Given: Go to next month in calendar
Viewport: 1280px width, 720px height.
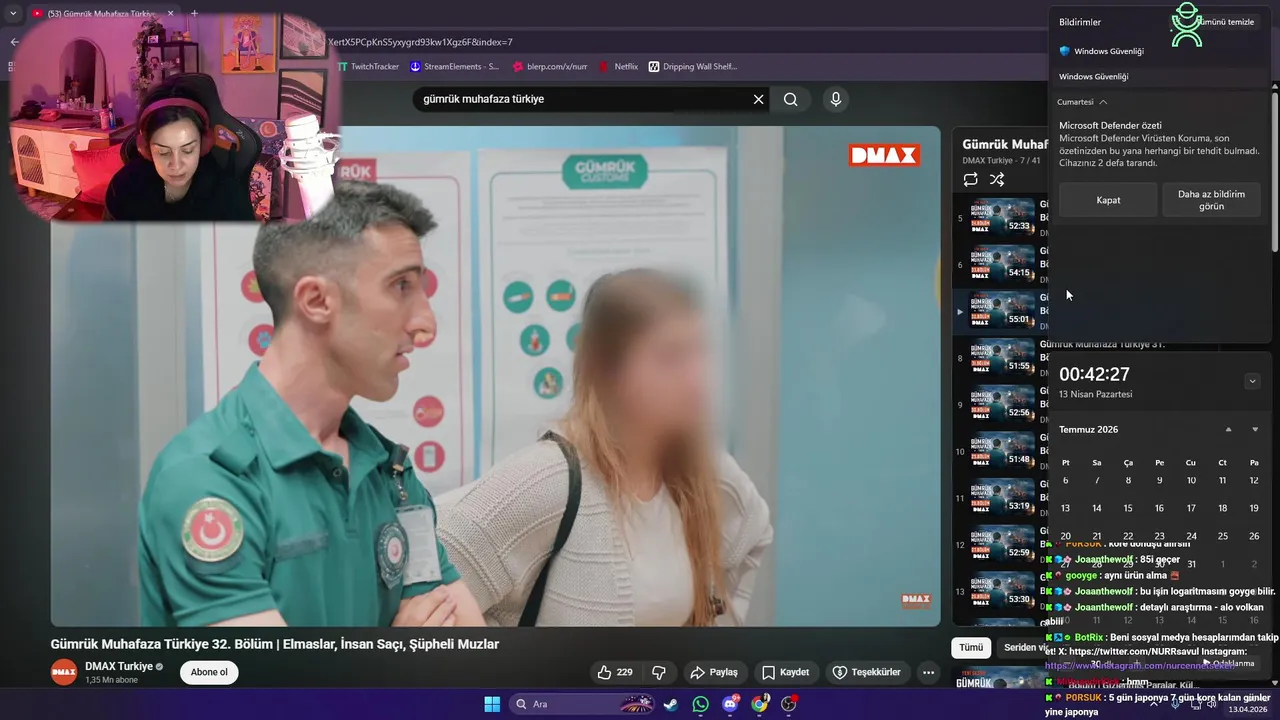Looking at the screenshot, I should pyautogui.click(x=1255, y=429).
